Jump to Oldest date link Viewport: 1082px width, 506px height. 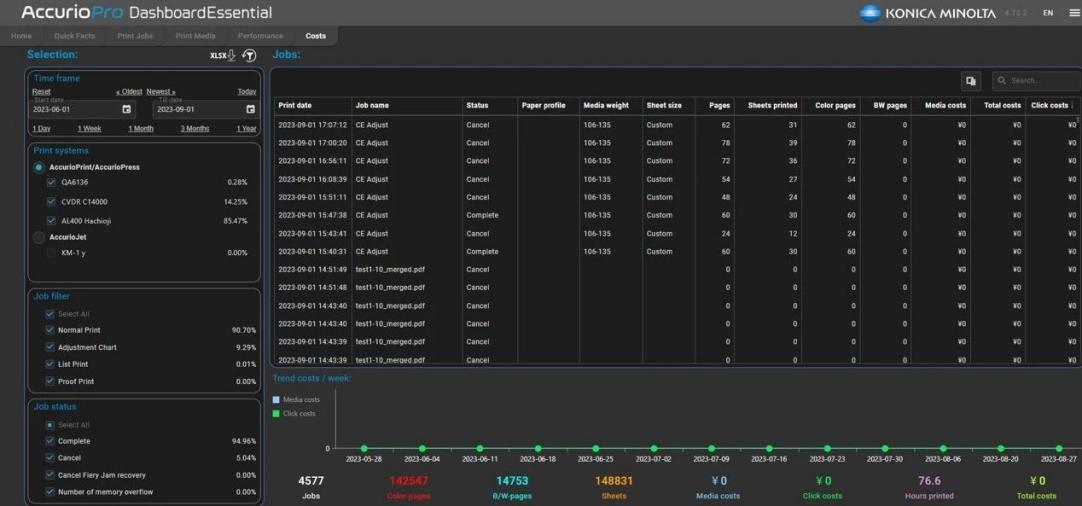pos(129,91)
